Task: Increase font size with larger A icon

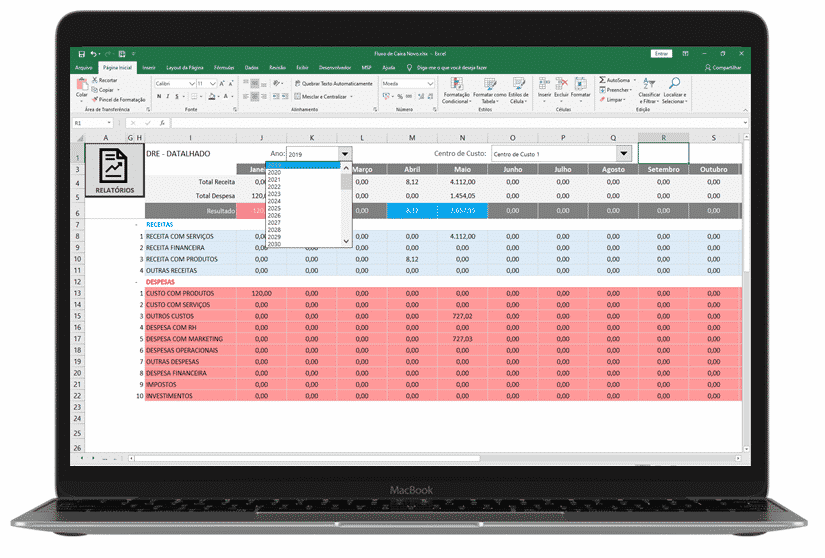Action: coord(222,84)
